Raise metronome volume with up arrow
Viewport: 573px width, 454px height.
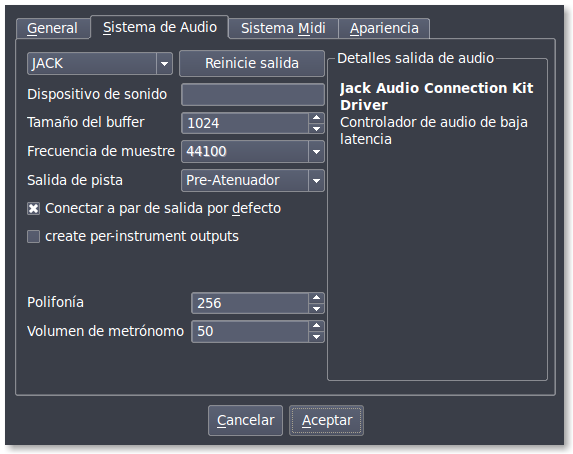pos(316,326)
